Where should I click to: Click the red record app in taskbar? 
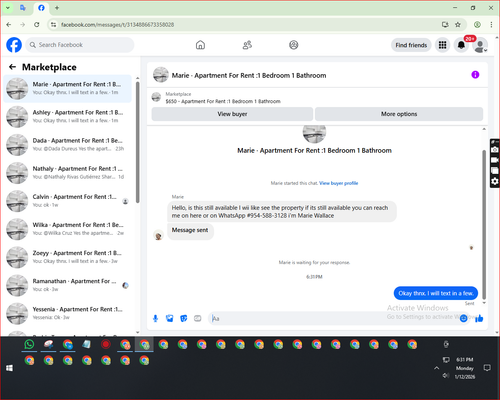(106, 344)
